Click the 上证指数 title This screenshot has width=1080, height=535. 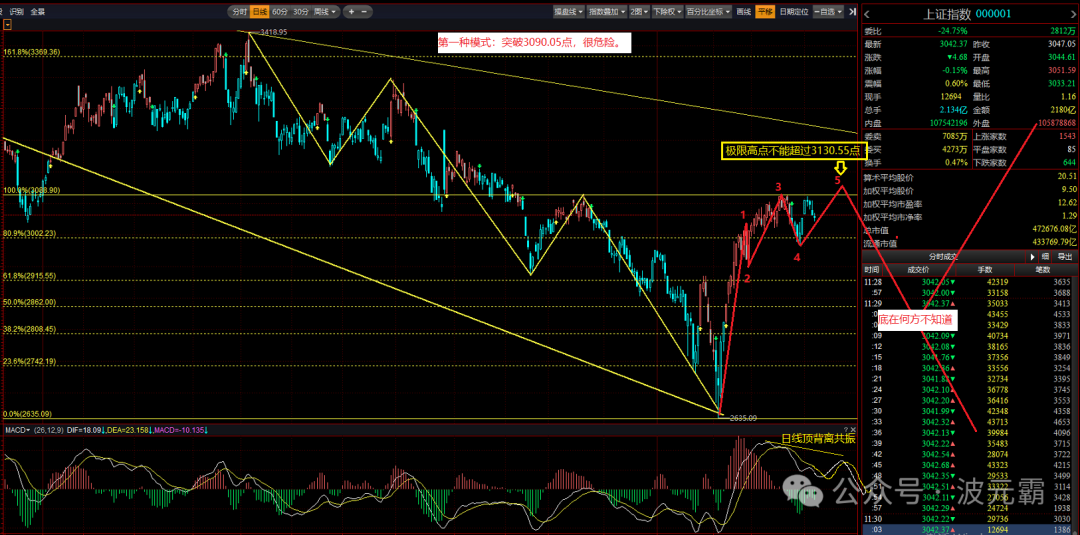click(x=947, y=14)
